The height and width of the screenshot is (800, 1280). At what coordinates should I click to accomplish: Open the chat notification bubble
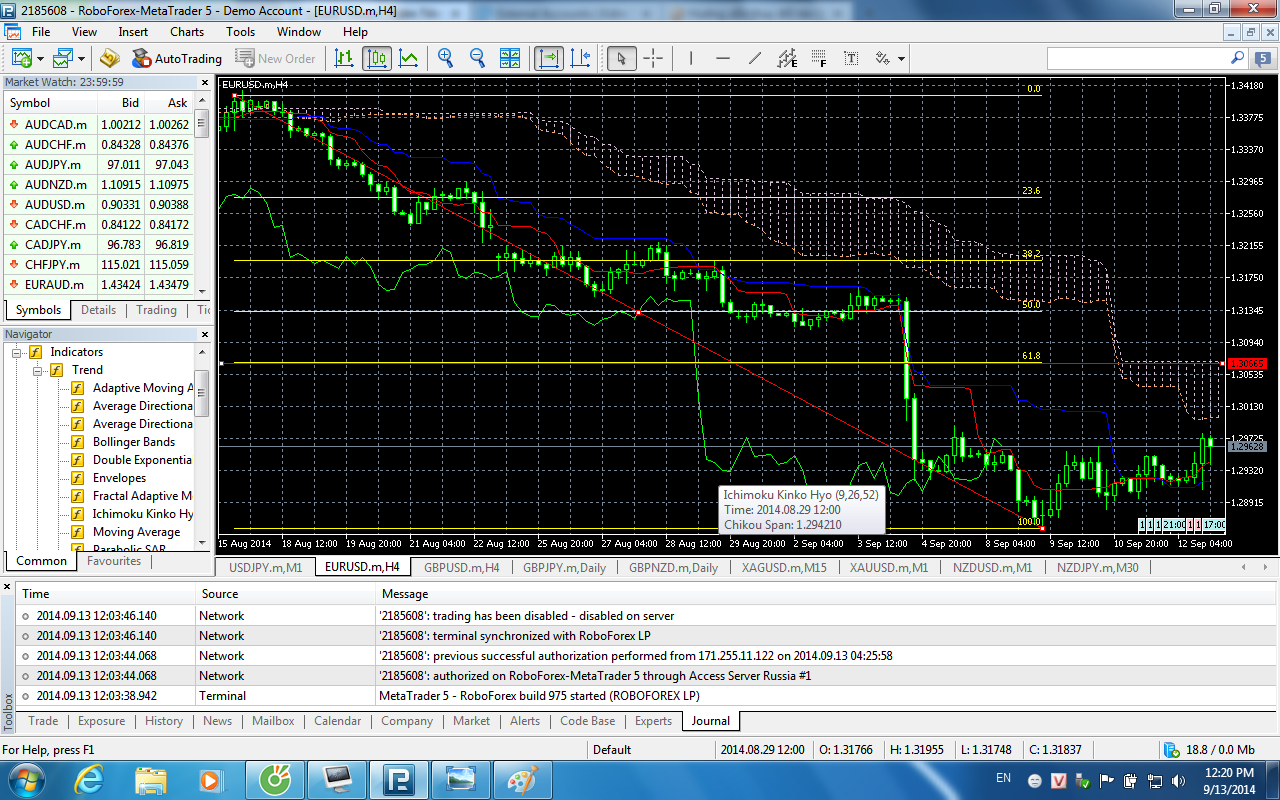[1261, 58]
